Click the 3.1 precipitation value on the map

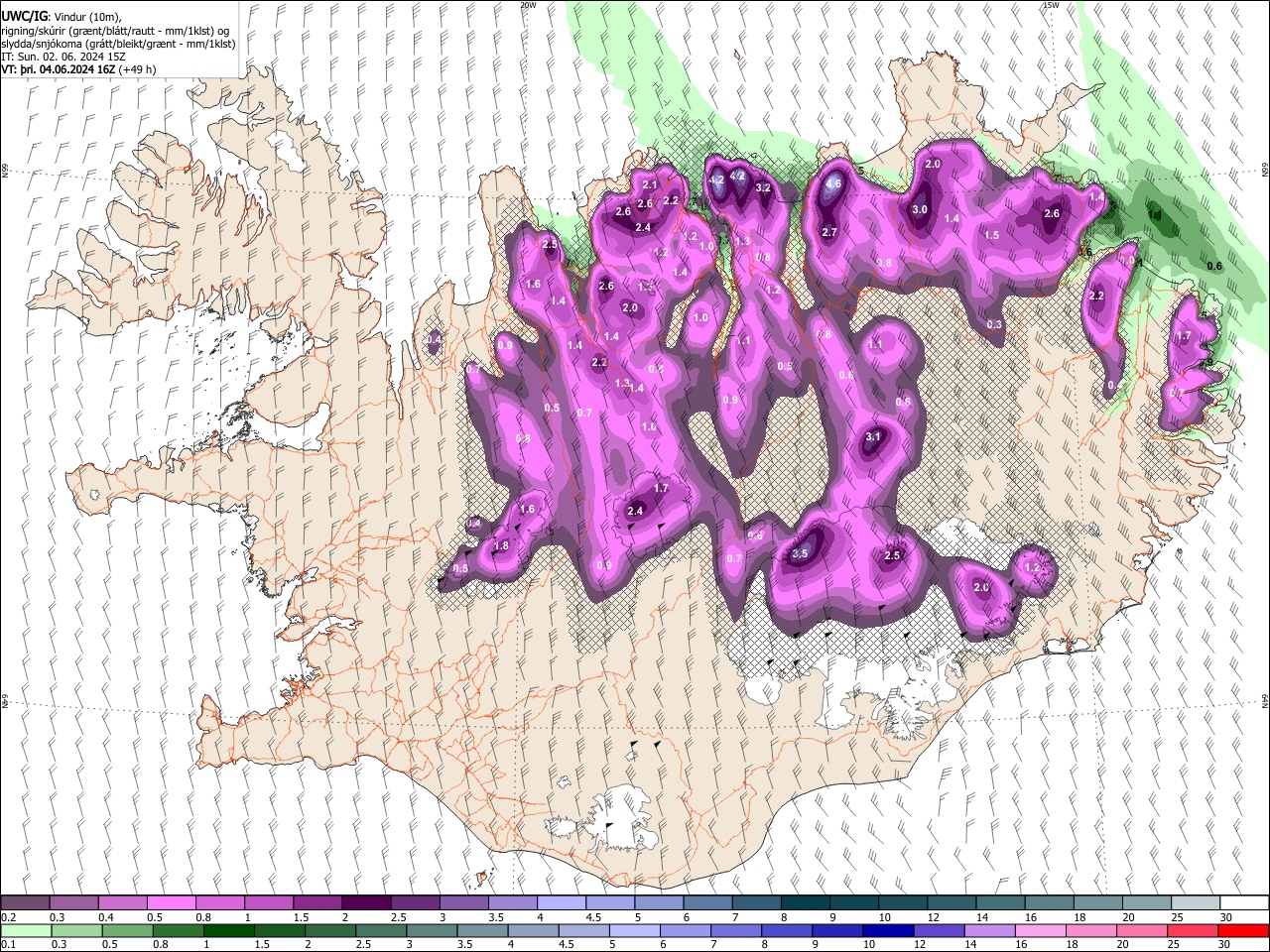click(873, 436)
